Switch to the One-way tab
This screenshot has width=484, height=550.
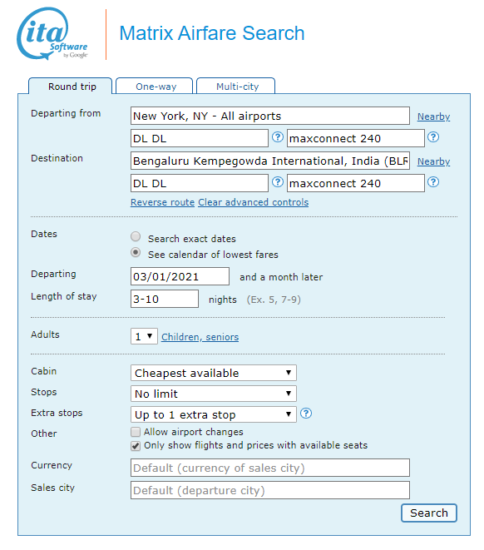click(x=154, y=86)
